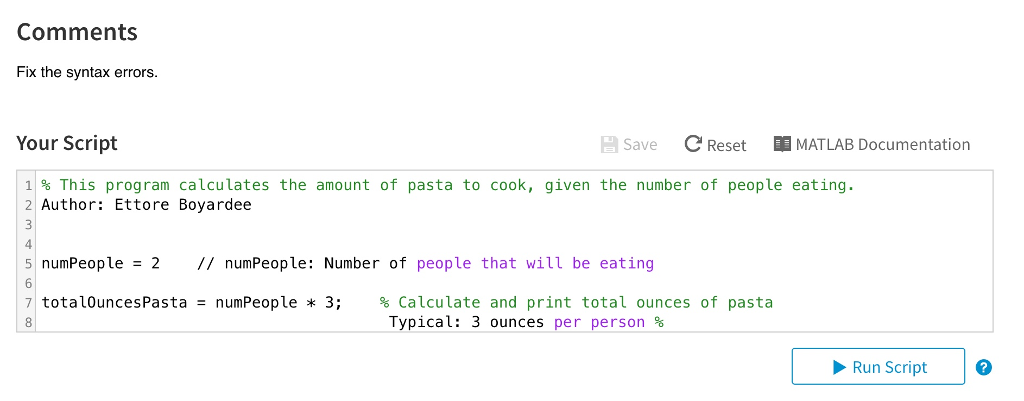This screenshot has width=1024, height=401.
Task: Click the play triangle on Run Script
Action: point(840,368)
